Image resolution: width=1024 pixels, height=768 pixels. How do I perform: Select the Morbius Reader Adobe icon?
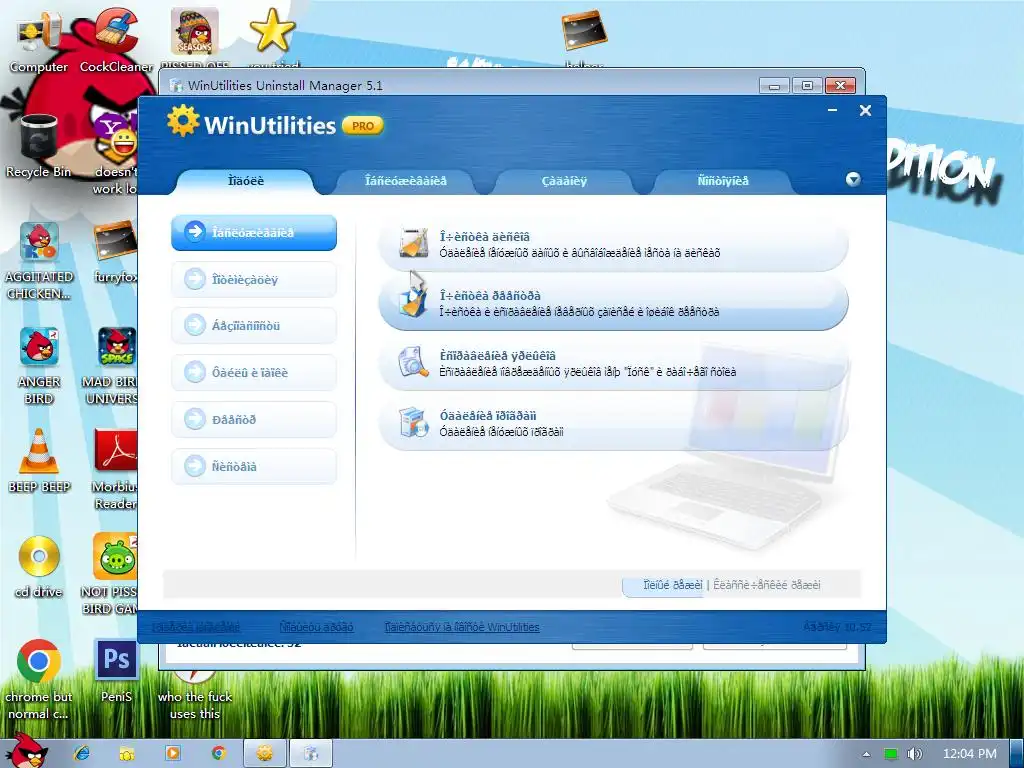tap(116, 469)
